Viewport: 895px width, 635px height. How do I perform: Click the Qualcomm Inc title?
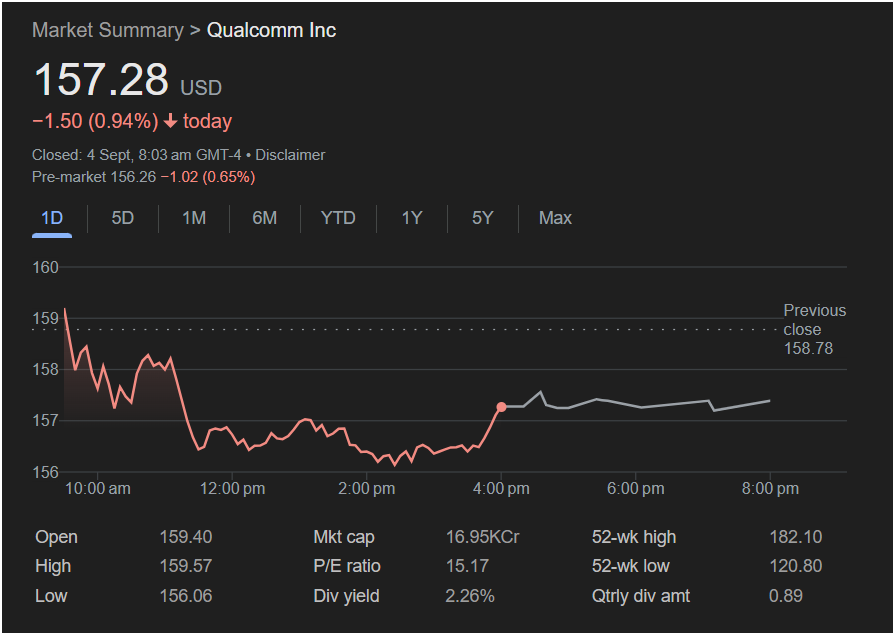(x=271, y=30)
